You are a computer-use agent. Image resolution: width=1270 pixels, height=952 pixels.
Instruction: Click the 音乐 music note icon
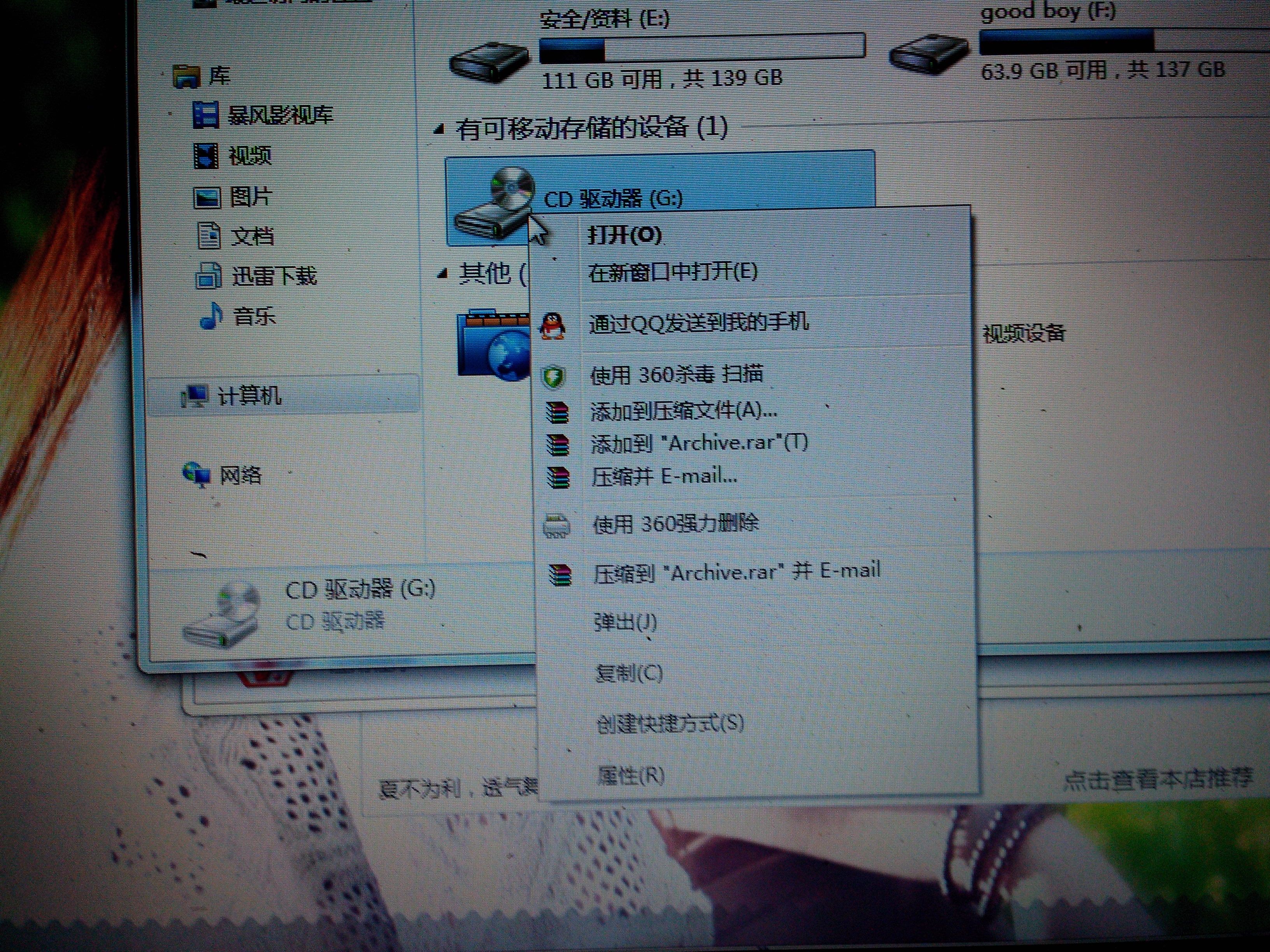click(211, 316)
